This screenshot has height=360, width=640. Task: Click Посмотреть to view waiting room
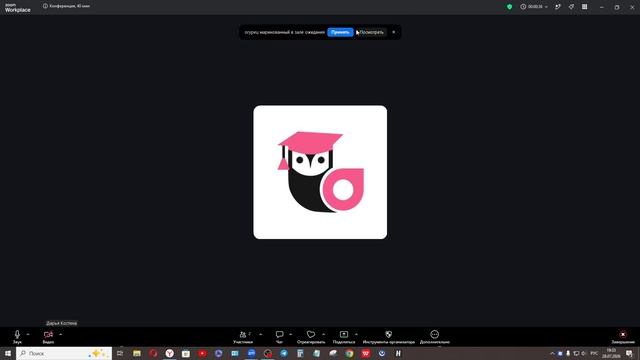(x=371, y=32)
